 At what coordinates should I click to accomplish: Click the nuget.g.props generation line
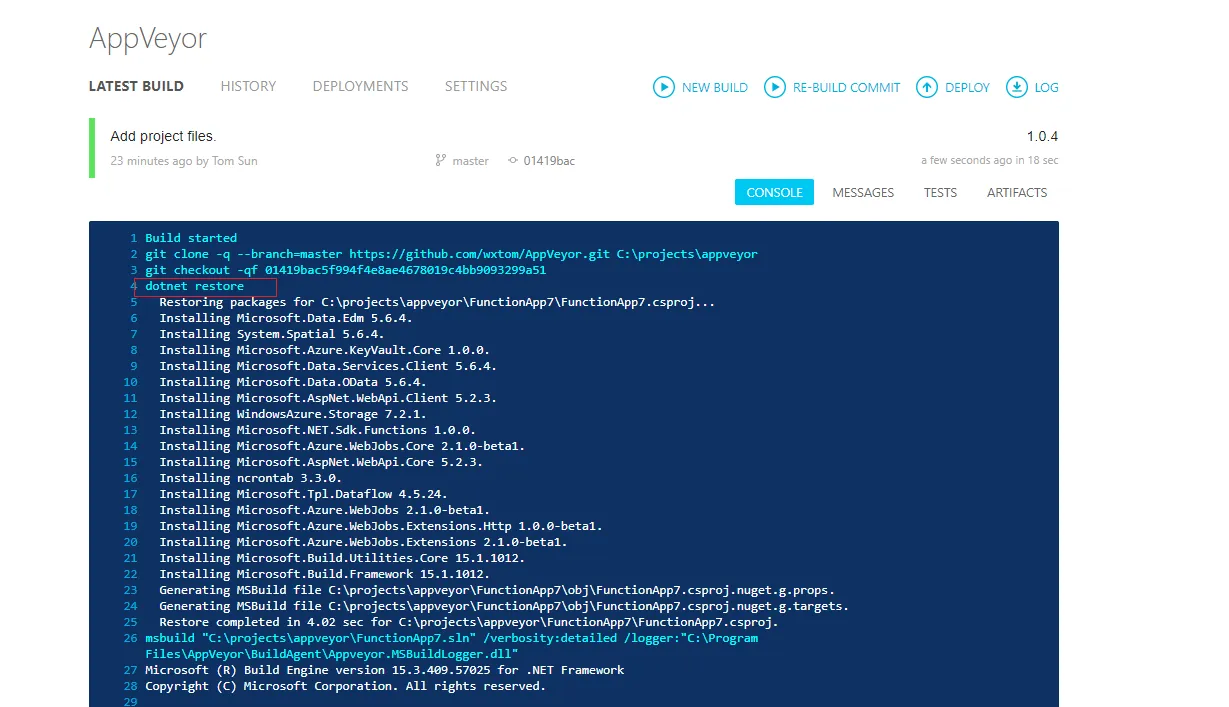pos(497,590)
